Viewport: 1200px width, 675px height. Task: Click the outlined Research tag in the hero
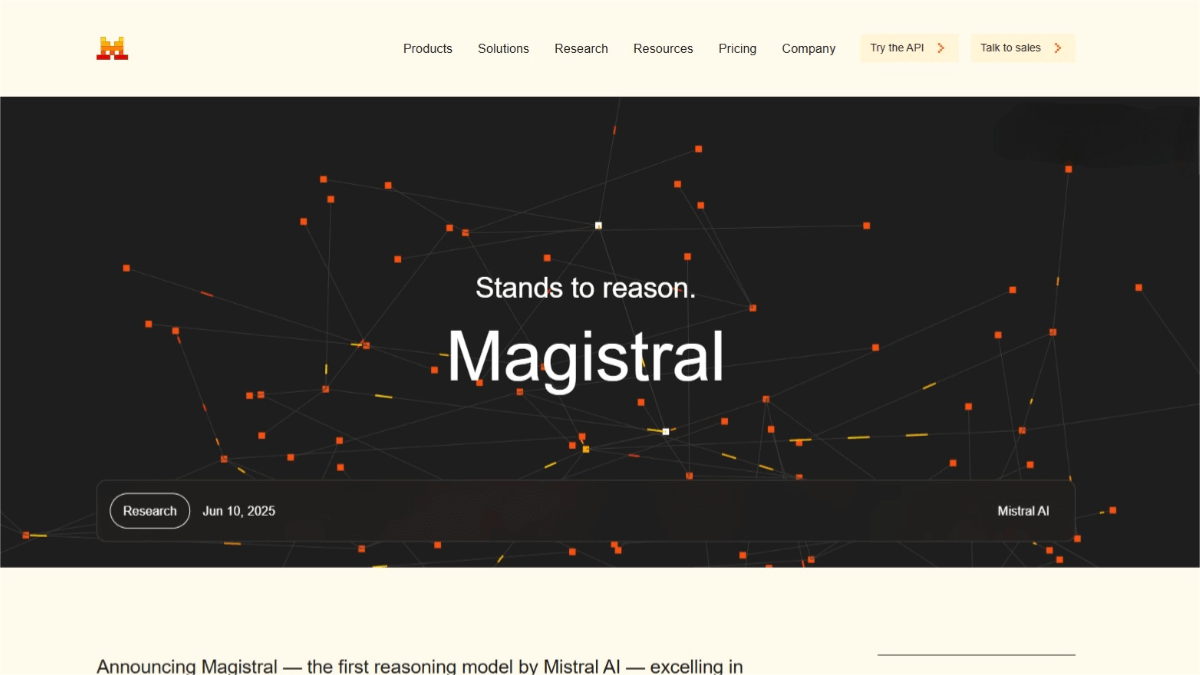(x=150, y=511)
